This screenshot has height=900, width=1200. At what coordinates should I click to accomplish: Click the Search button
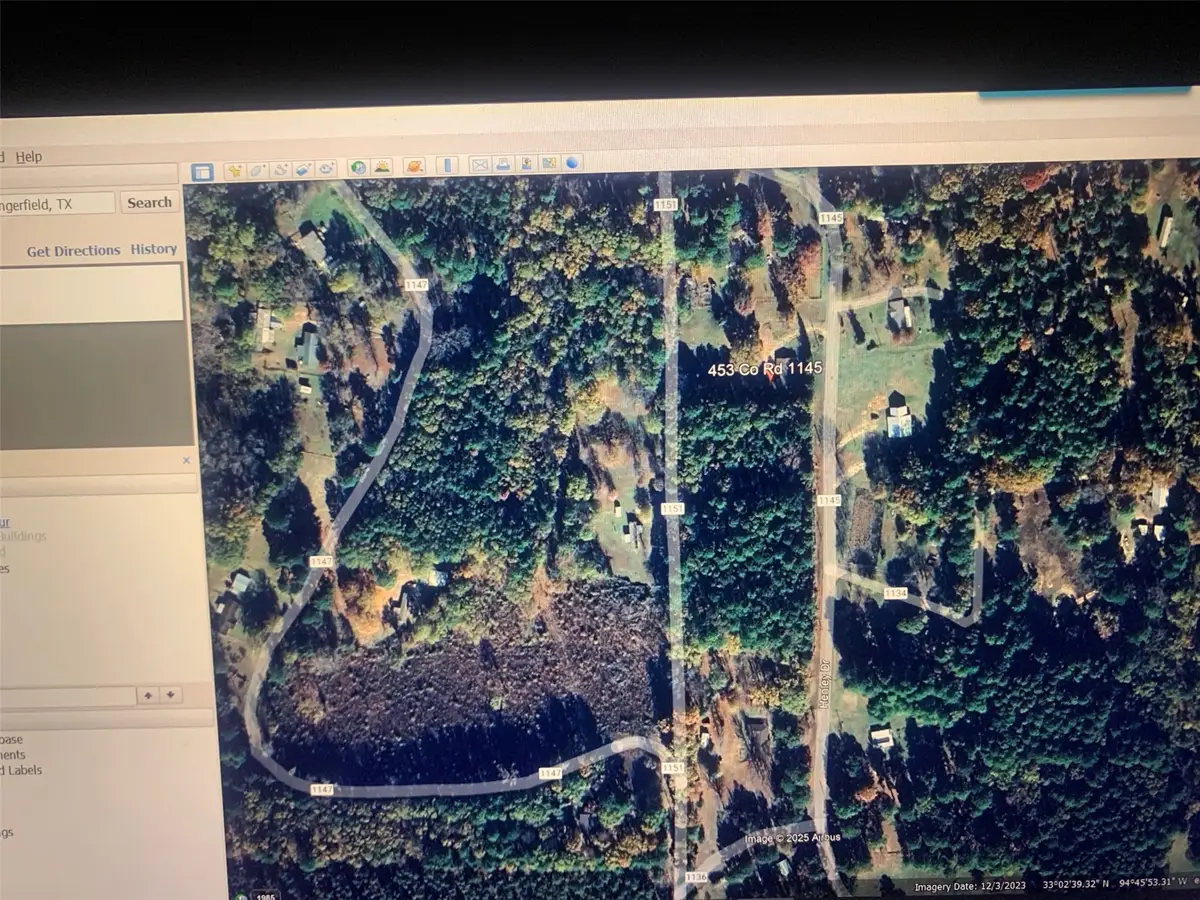point(149,202)
